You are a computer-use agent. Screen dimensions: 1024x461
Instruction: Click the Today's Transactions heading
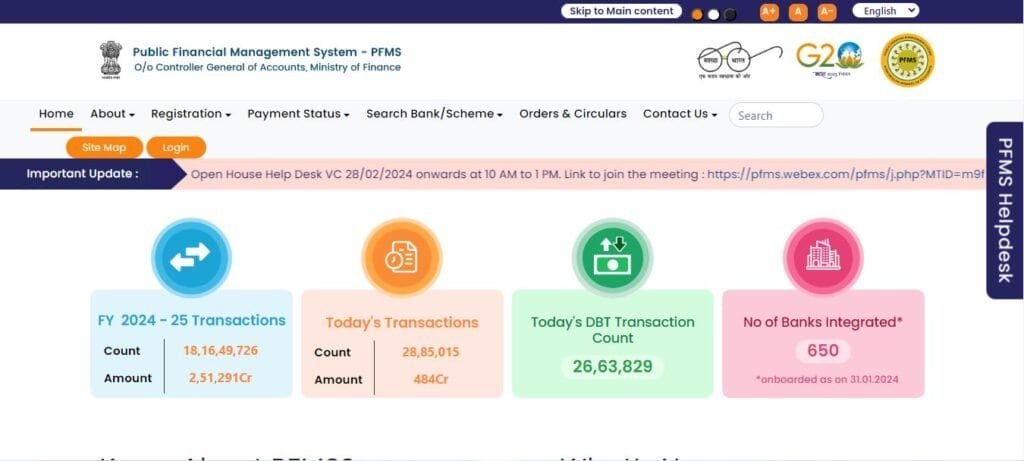[402, 323]
